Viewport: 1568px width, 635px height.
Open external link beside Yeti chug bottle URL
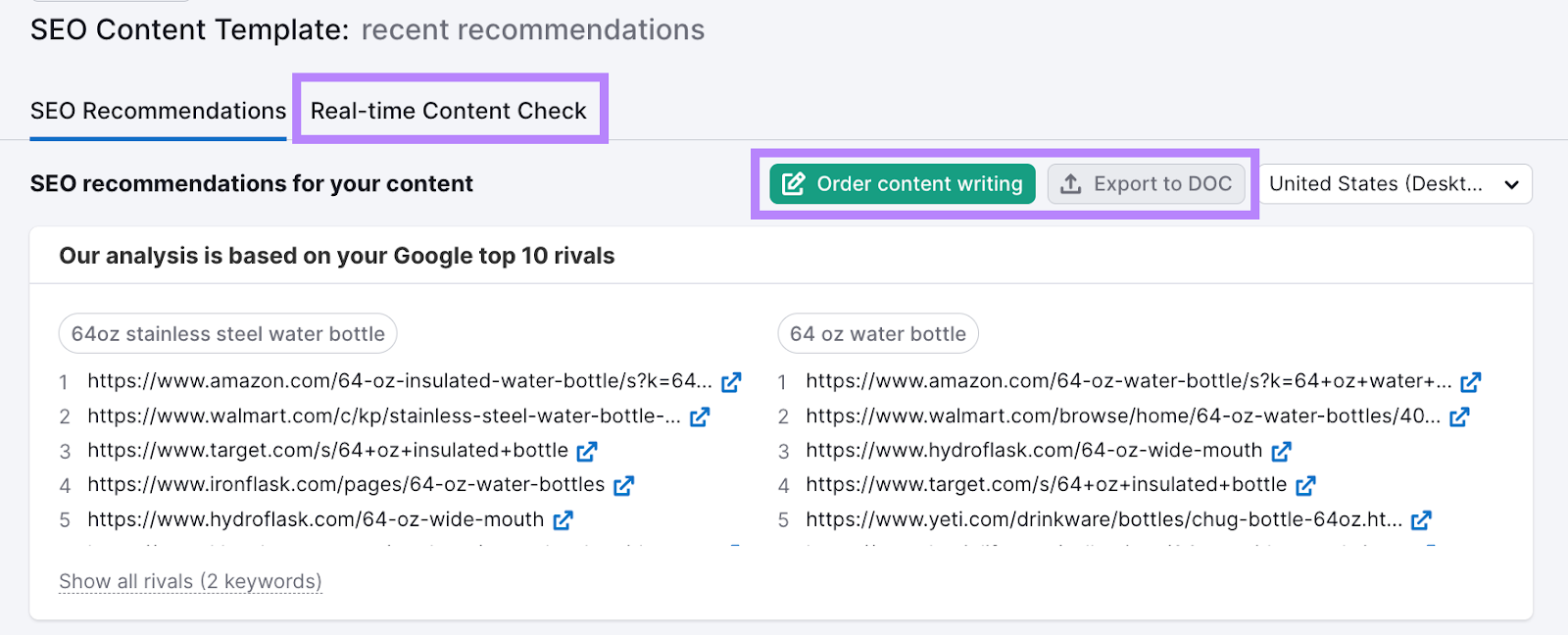1422,520
